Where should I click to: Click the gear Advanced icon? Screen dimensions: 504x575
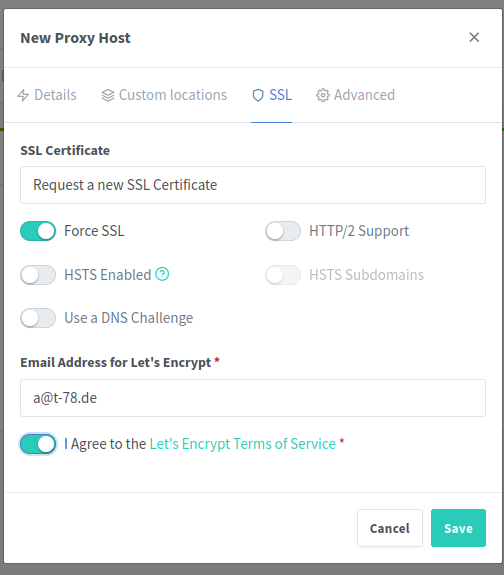coord(323,95)
